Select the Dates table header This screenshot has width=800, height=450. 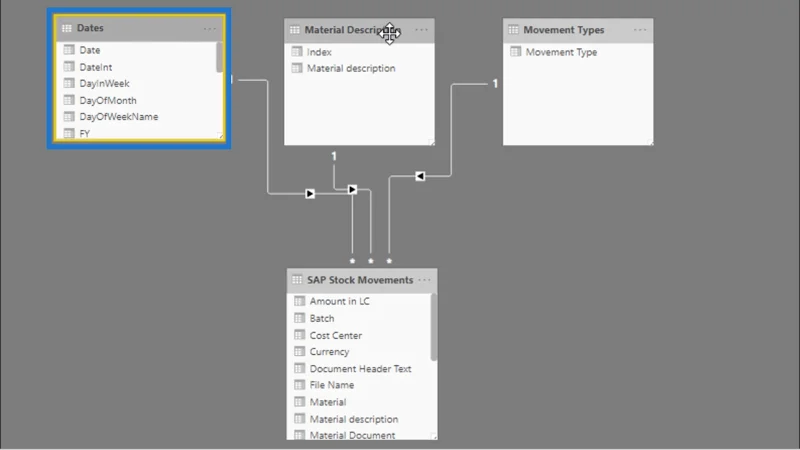pos(139,28)
